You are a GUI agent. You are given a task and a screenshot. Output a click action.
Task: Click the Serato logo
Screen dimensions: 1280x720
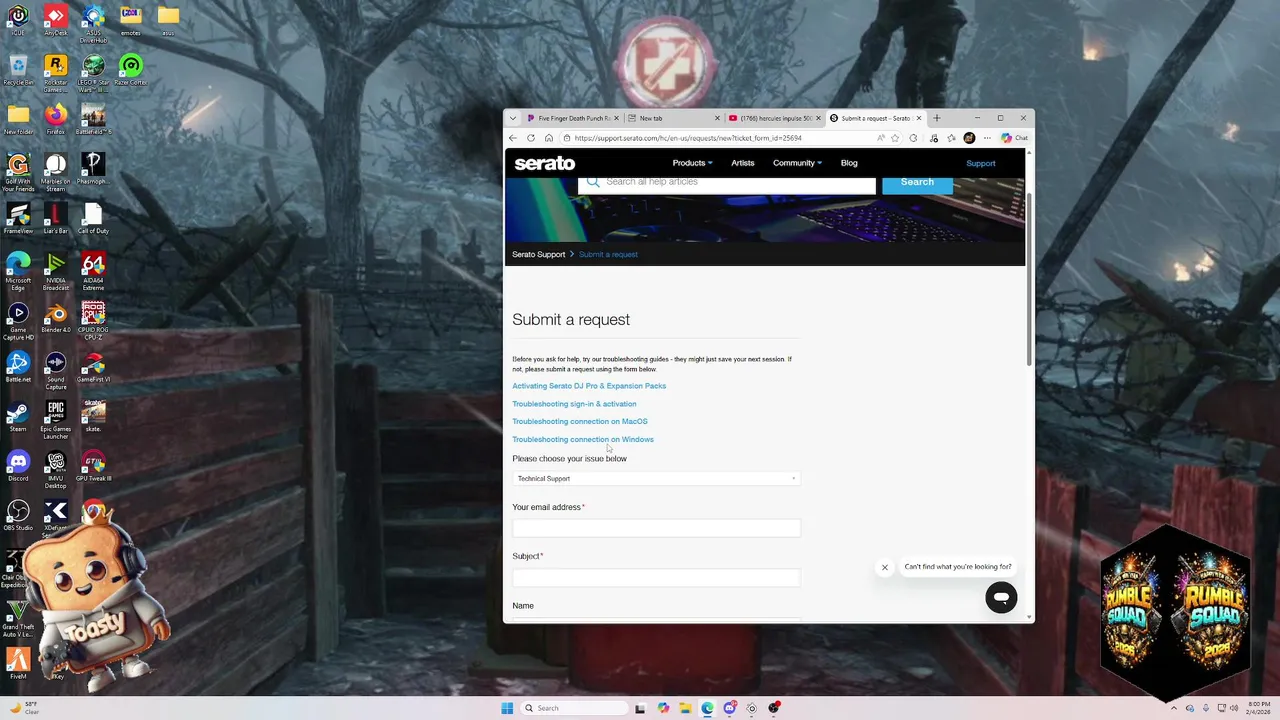pyautogui.click(x=545, y=163)
